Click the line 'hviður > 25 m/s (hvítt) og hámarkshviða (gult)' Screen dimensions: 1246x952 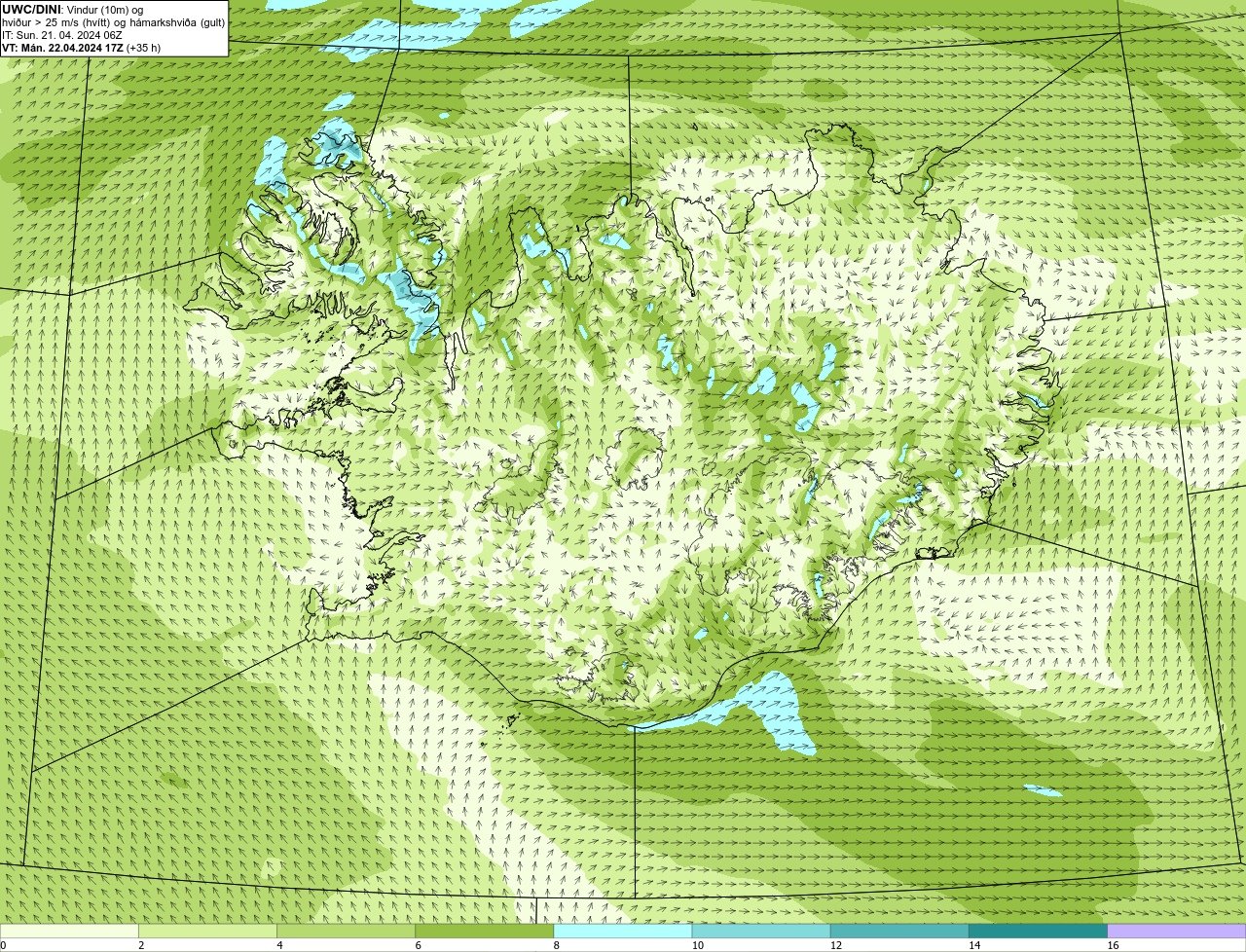(113, 22)
